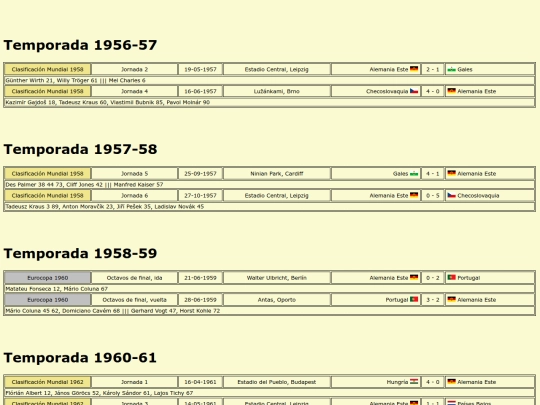
Task: Click East Germany flag in the 16-04-1961 match
Action: [451, 382]
